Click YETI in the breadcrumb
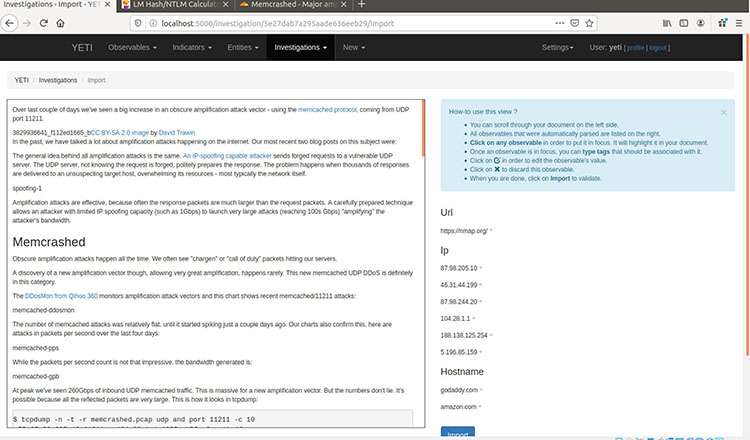 point(22,80)
